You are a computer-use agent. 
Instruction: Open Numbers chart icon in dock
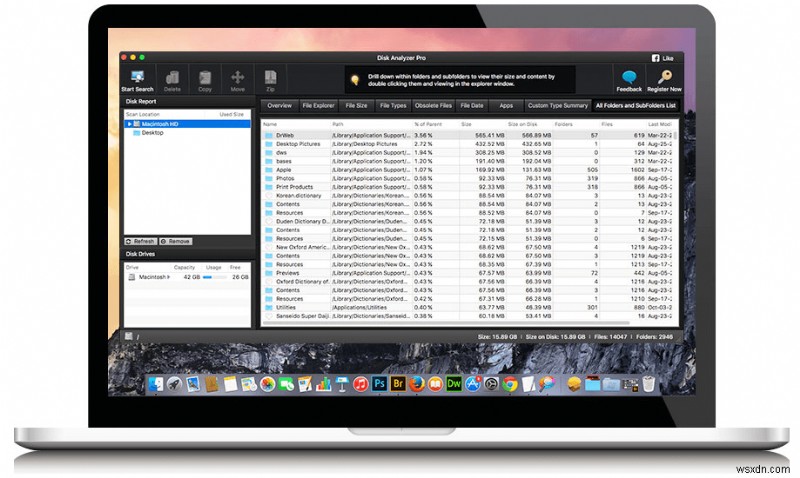pyautogui.click(x=323, y=384)
